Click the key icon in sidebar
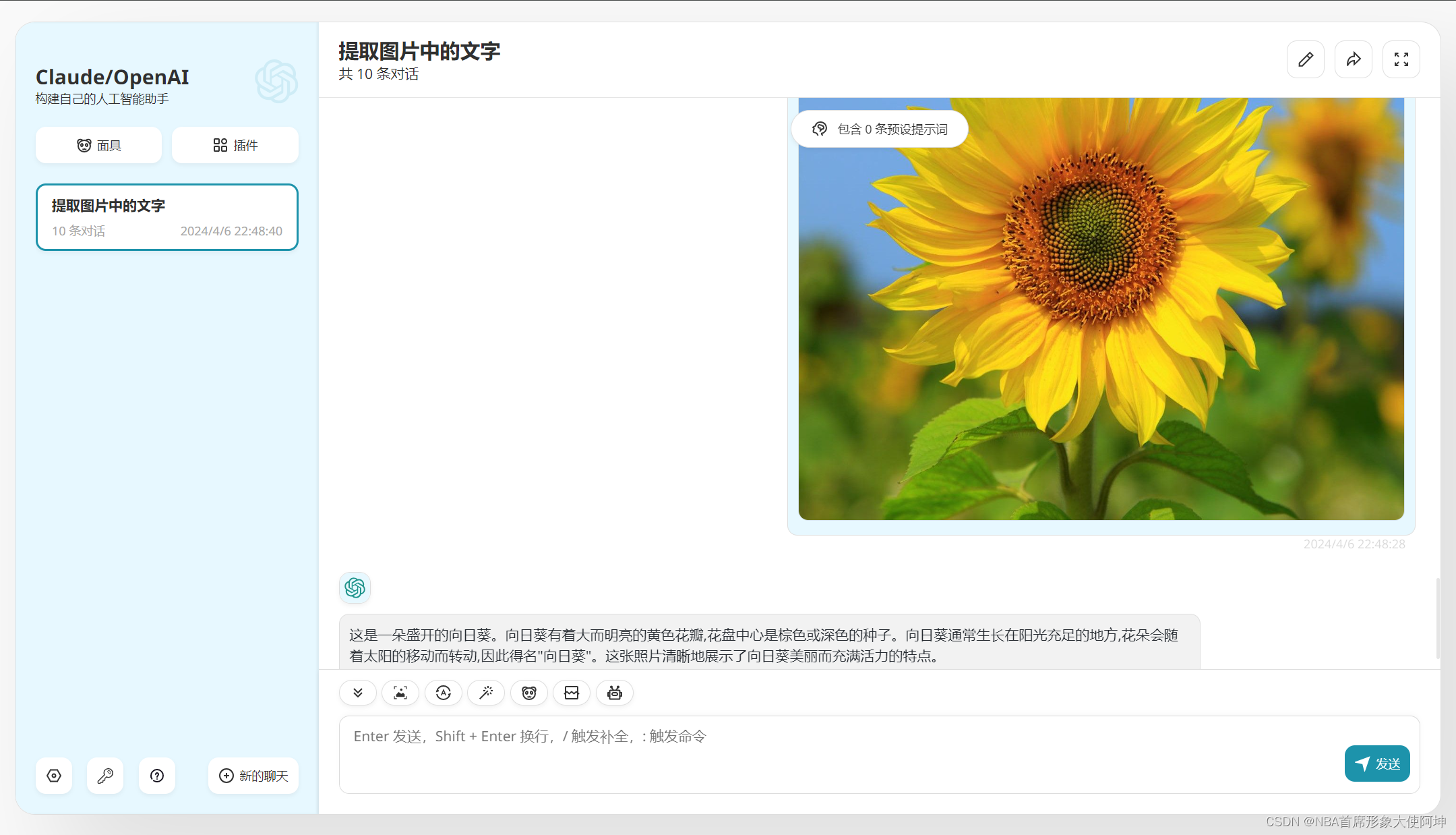Viewport: 1456px width, 835px height. [x=105, y=776]
